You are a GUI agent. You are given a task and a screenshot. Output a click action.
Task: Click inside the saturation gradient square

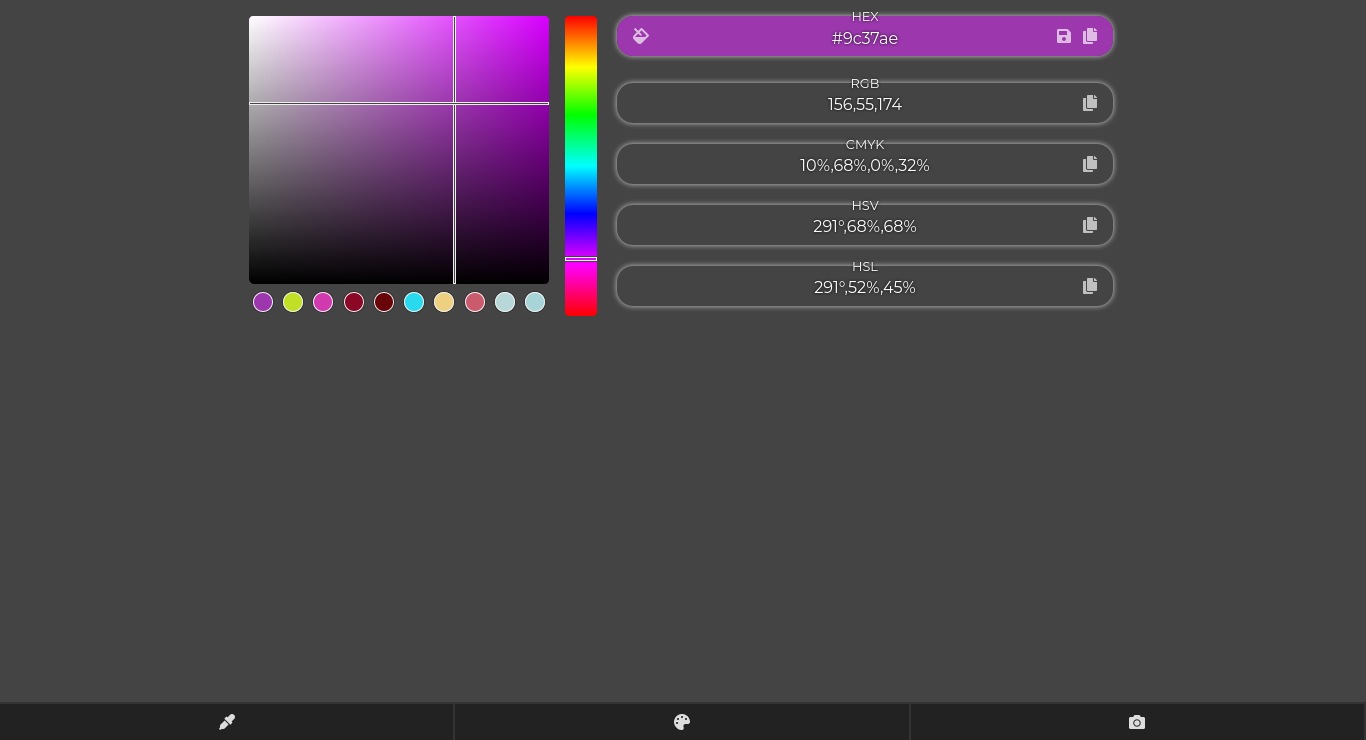[398, 150]
